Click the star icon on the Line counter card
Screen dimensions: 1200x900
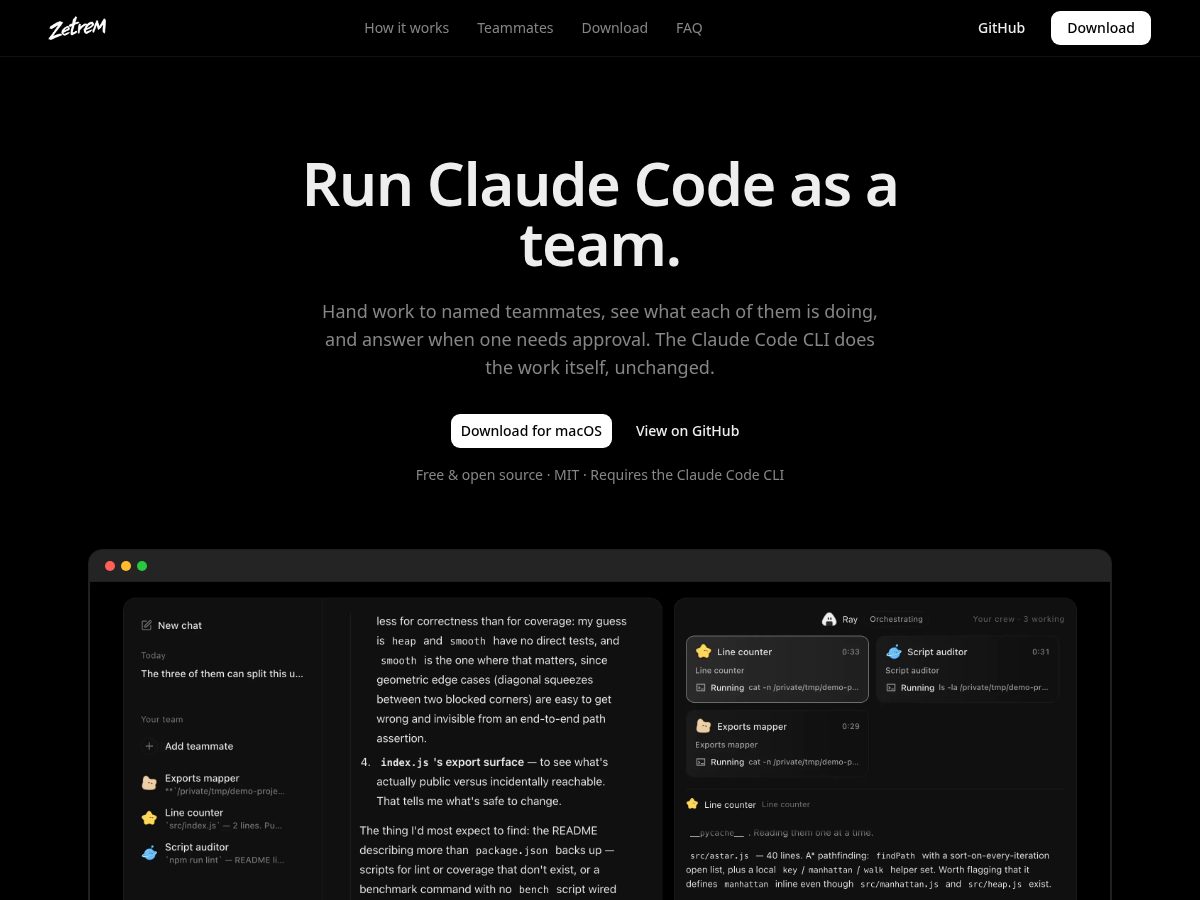pyautogui.click(x=703, y=651)
